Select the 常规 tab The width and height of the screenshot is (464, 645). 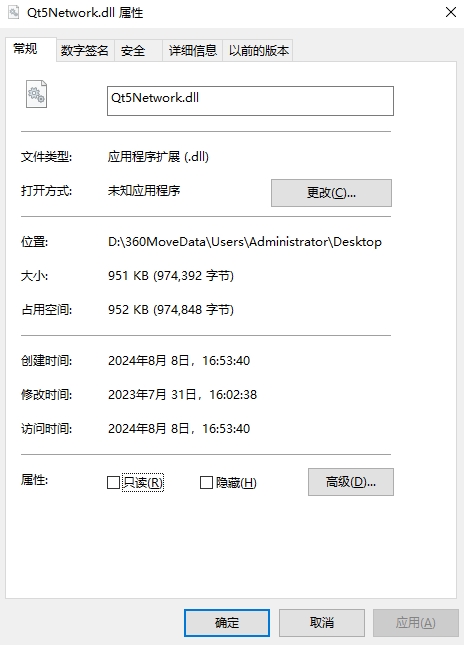tap(31, 49)
